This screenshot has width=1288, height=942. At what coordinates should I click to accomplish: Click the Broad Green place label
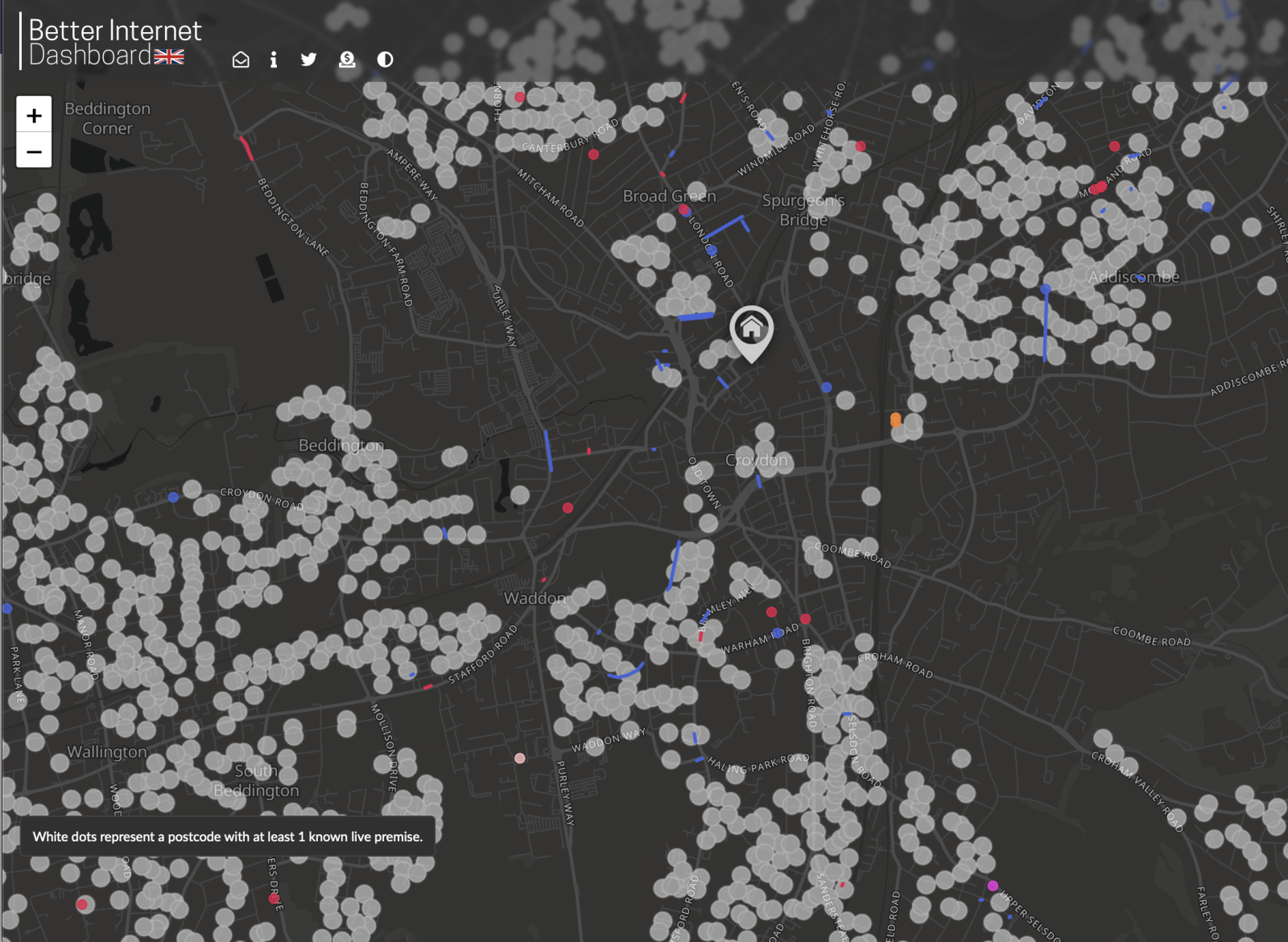click(x=669, y=196)
